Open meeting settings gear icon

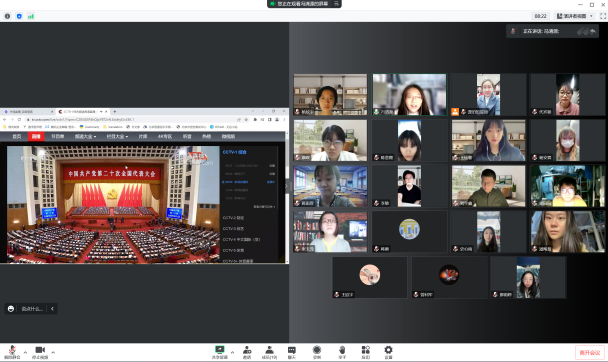(x=388, y=352)
